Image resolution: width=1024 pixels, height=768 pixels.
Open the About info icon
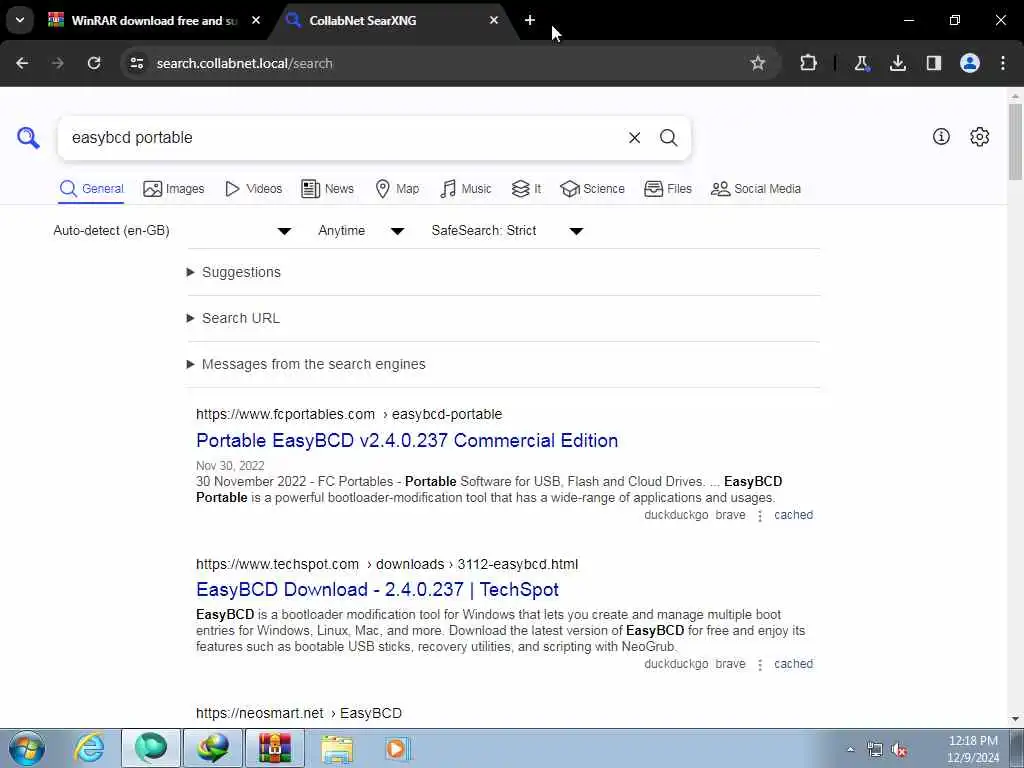(941, 136)
